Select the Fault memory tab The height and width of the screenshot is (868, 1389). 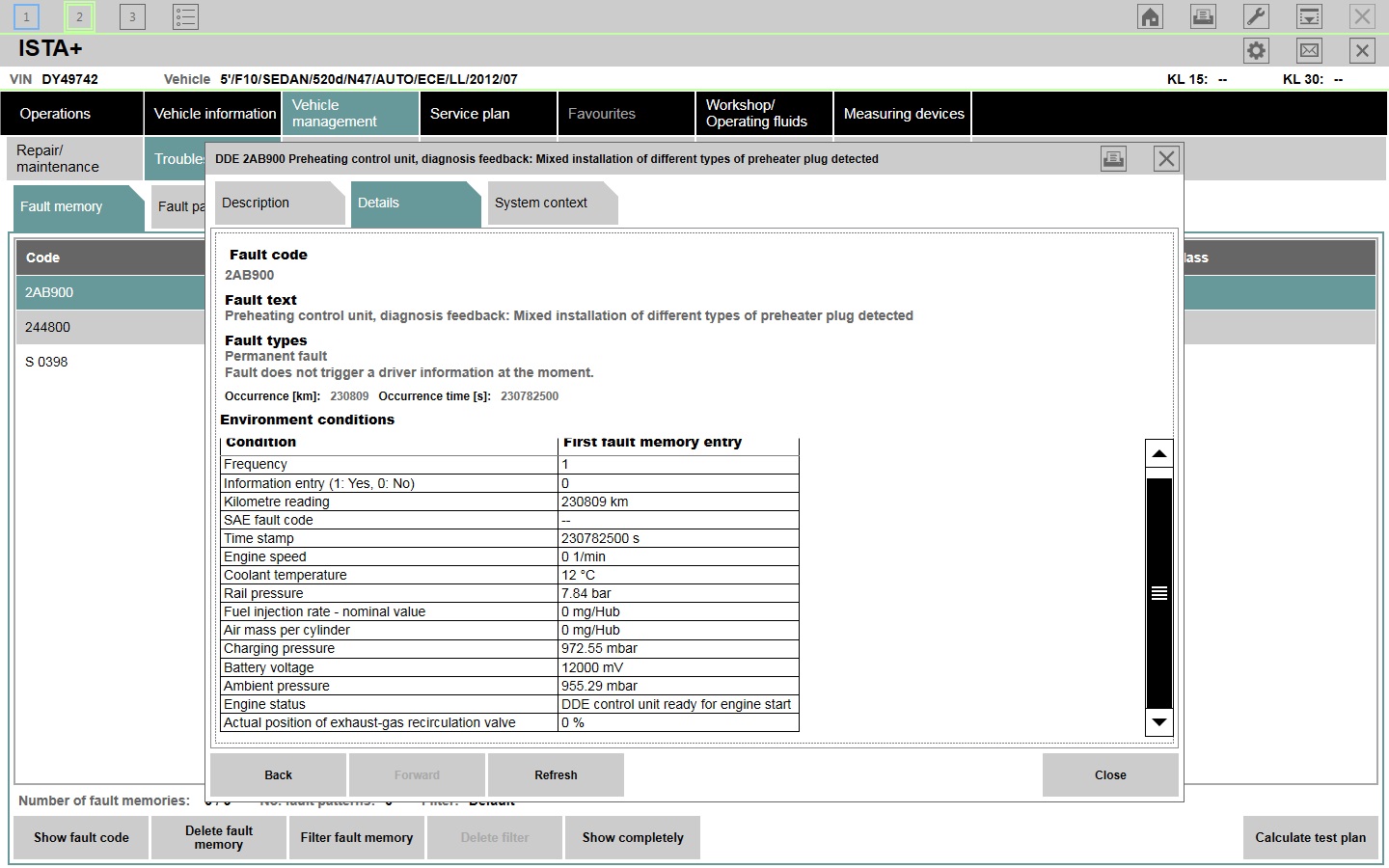78,206
